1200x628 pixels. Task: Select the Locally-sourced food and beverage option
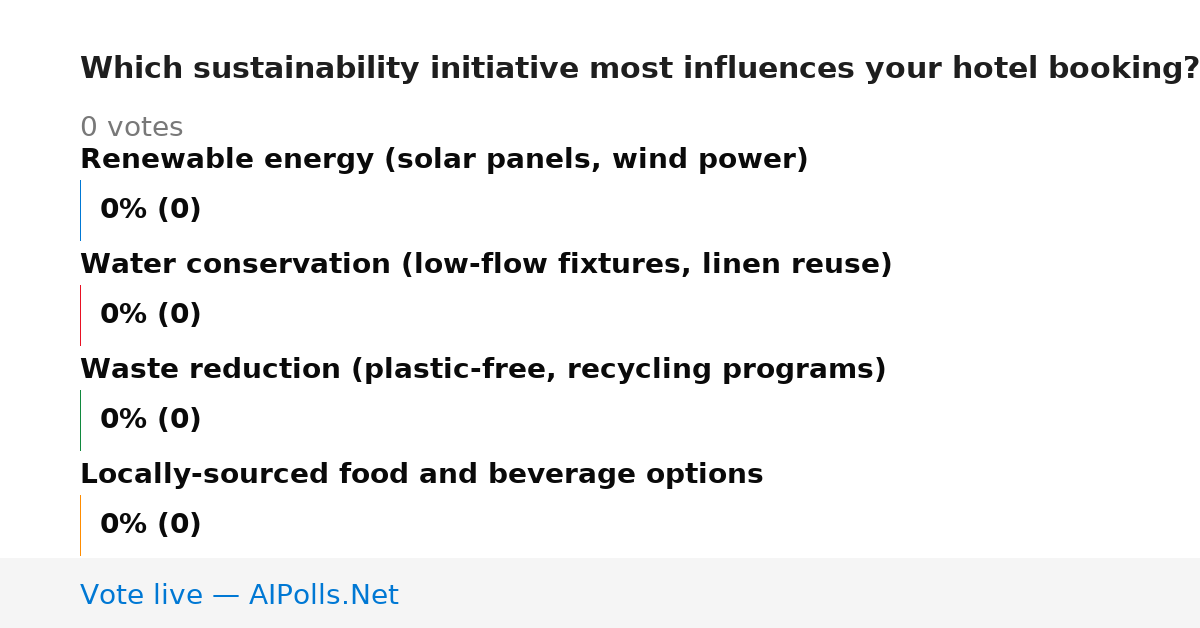tap(421, 475)
